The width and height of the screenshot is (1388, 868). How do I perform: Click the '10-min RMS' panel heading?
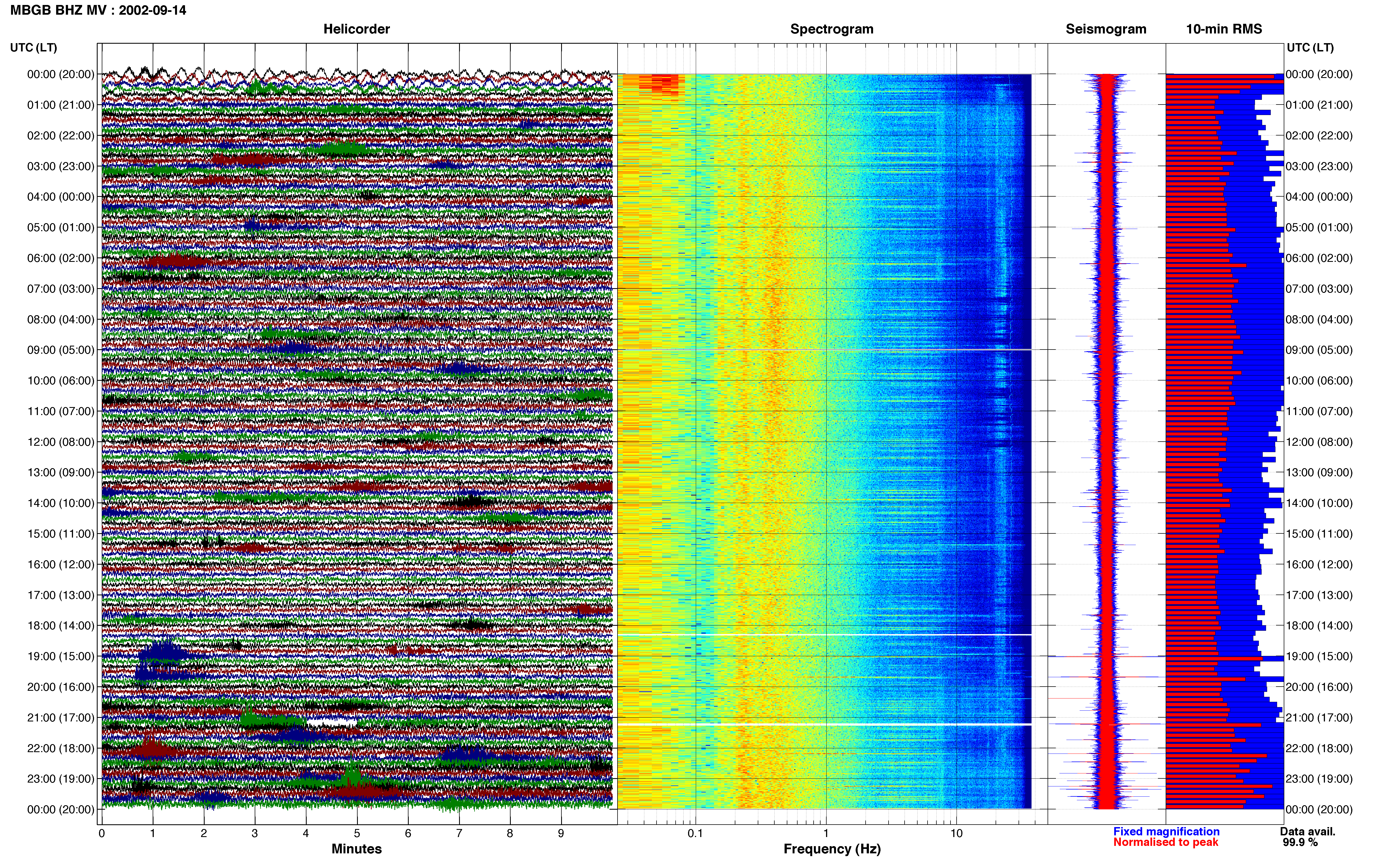coord(1224,29)
